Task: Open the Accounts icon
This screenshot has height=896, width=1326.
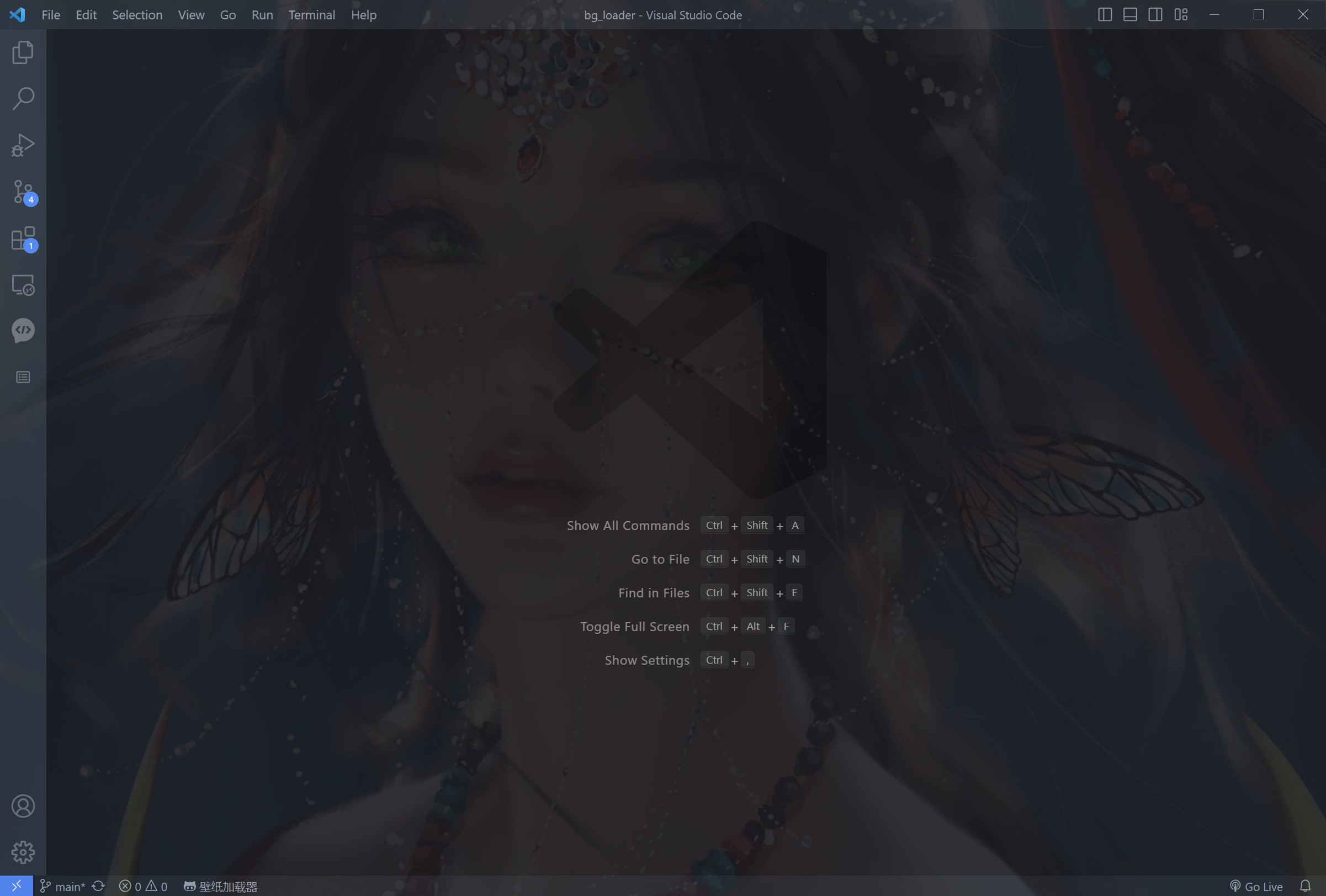Action: point(23,806)
